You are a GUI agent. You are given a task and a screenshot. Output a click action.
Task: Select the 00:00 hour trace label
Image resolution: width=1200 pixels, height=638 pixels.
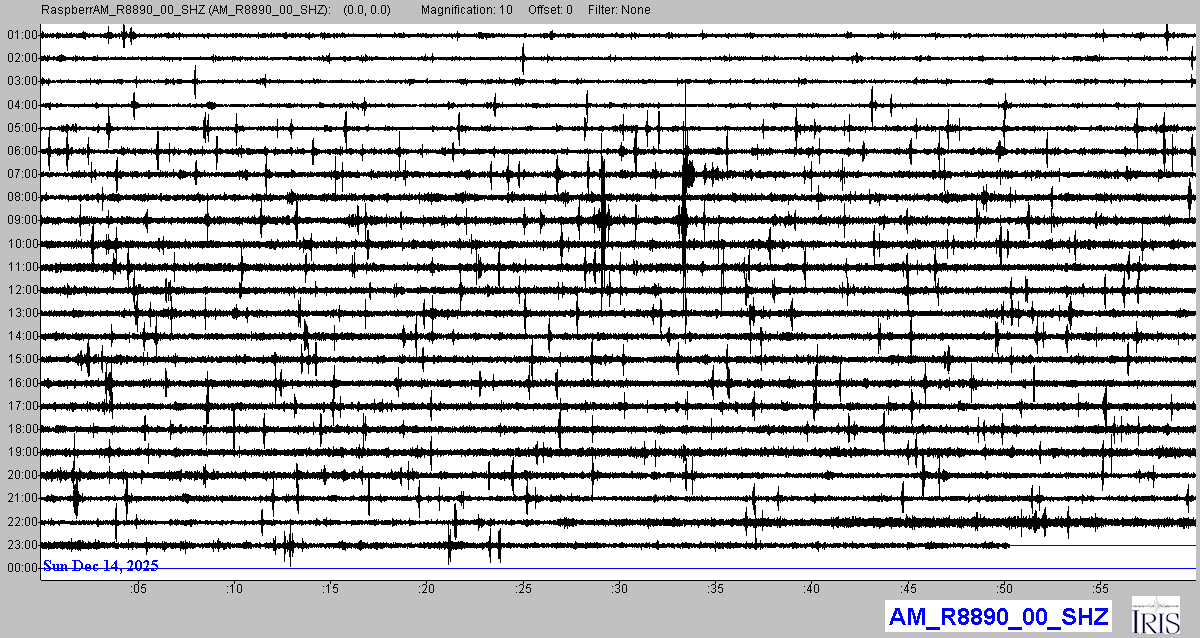[21, 568]
